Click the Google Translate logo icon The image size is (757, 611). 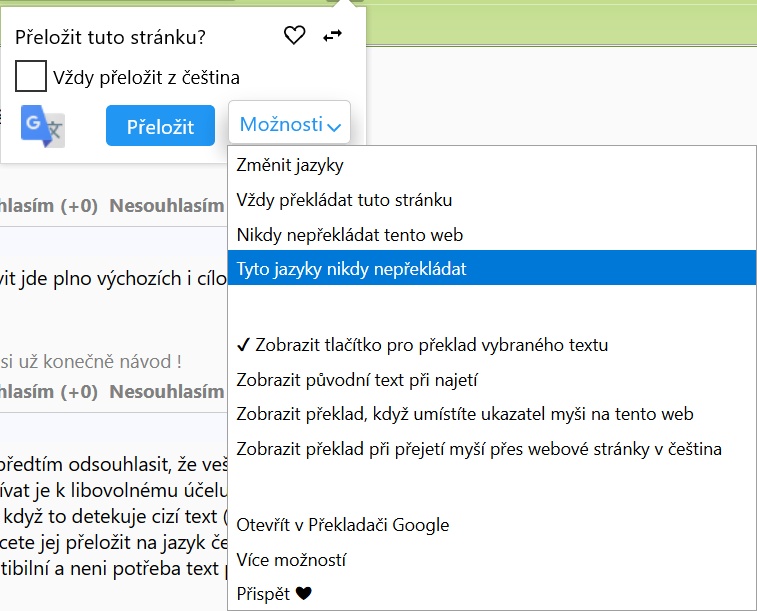tap(43, 127)
